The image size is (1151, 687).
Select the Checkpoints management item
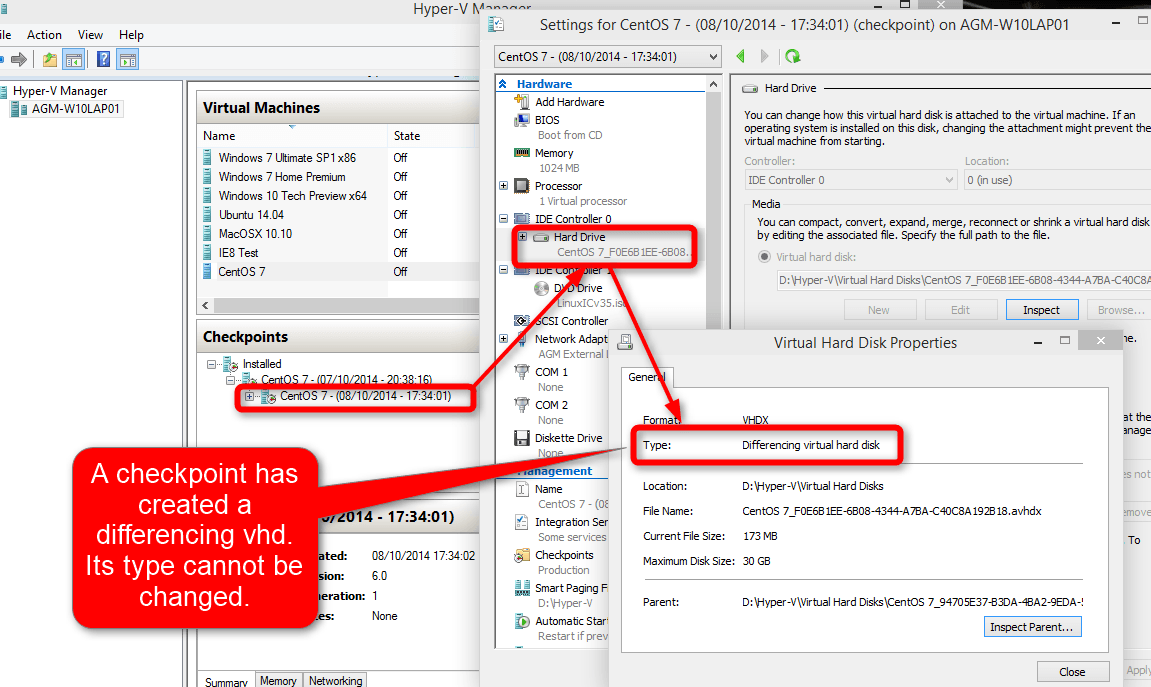564,556
